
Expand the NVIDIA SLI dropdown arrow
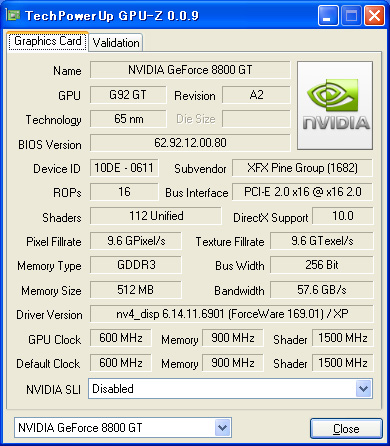tap(363, 388)
